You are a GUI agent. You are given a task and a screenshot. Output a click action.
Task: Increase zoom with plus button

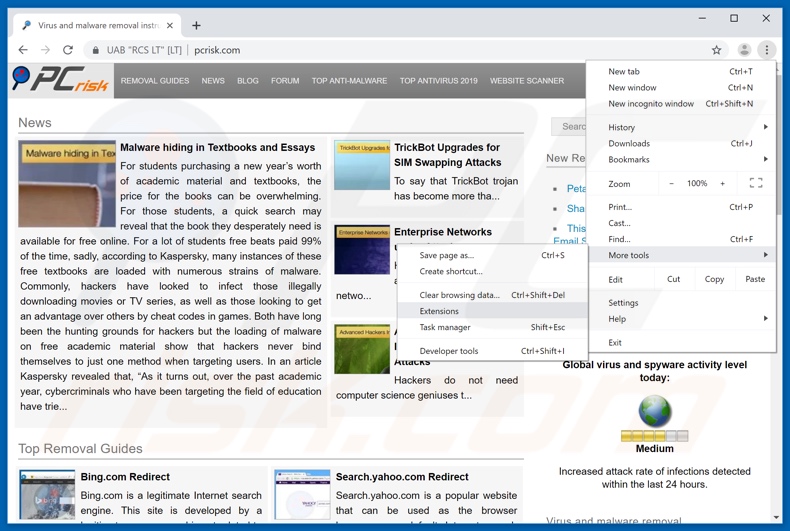pos(722,183)
